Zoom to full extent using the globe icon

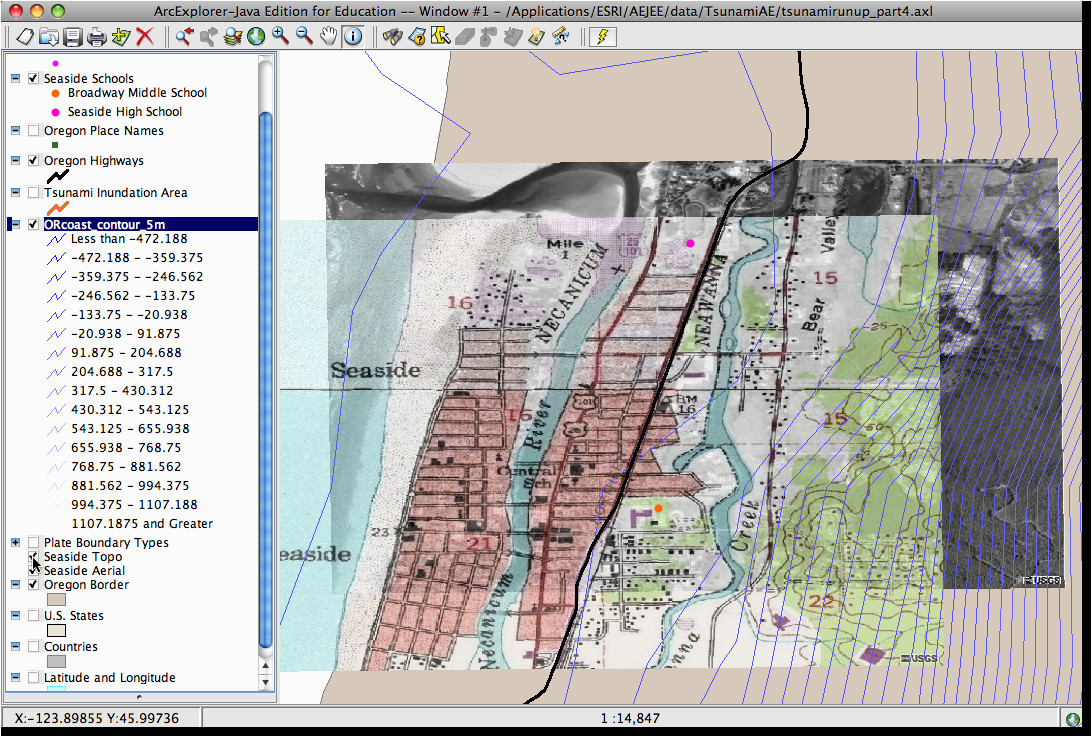pyautogui.click(x=256, y=36)
